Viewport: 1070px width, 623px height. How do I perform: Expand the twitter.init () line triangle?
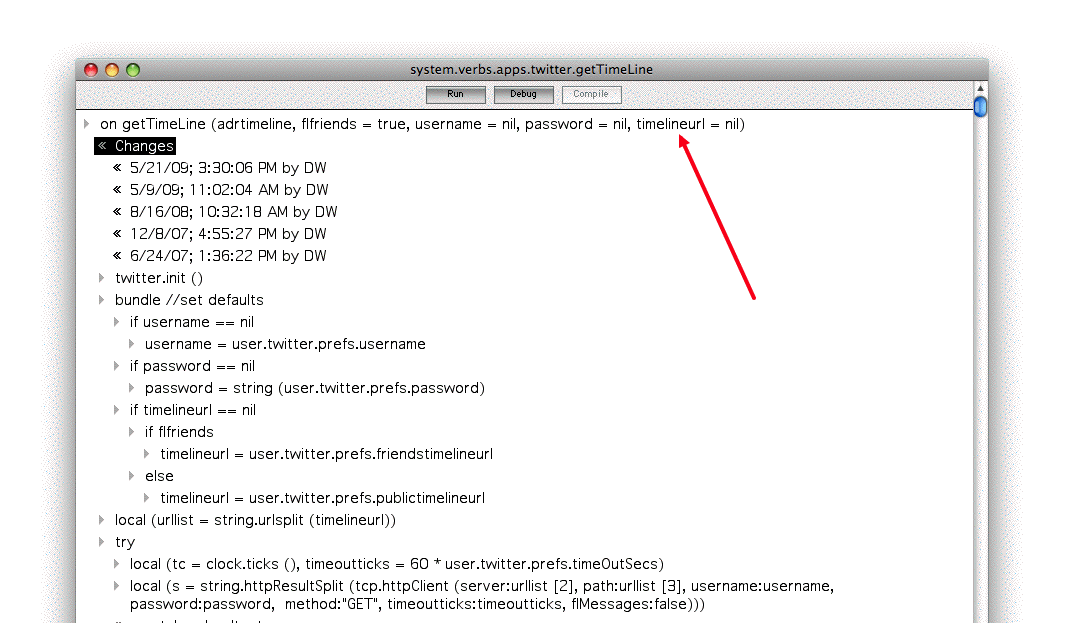[102, 278]
